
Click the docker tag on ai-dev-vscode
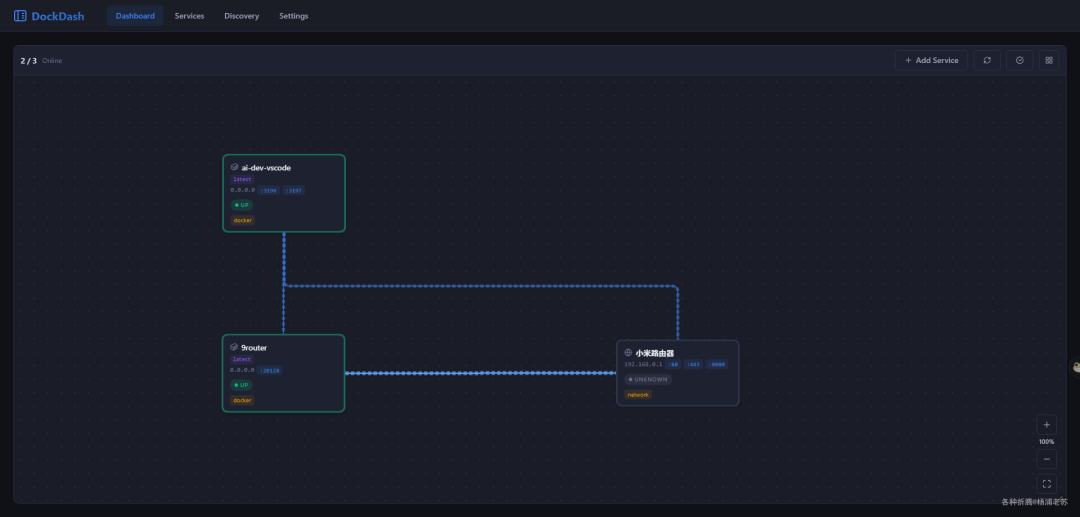(242, 220)
